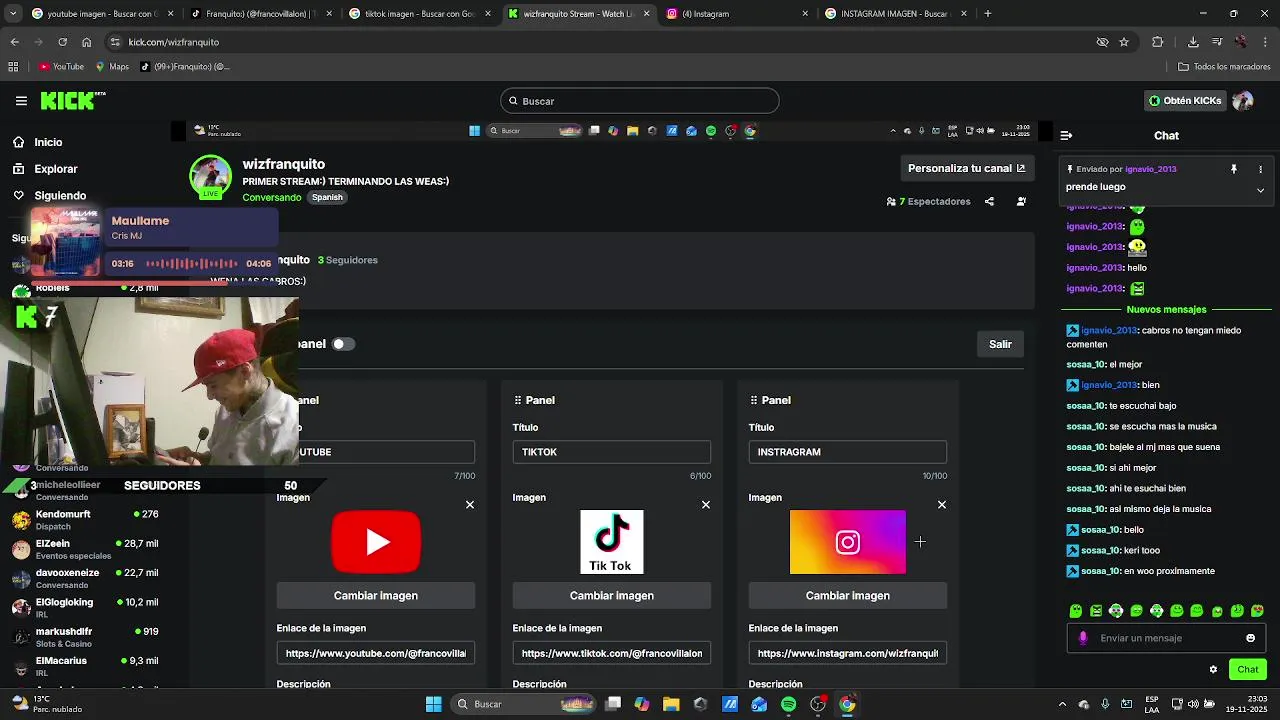Click Cambiar imagen under the Instagram panel
Viewport: 1280px width, 720px height.
click(x=848, y=596)
